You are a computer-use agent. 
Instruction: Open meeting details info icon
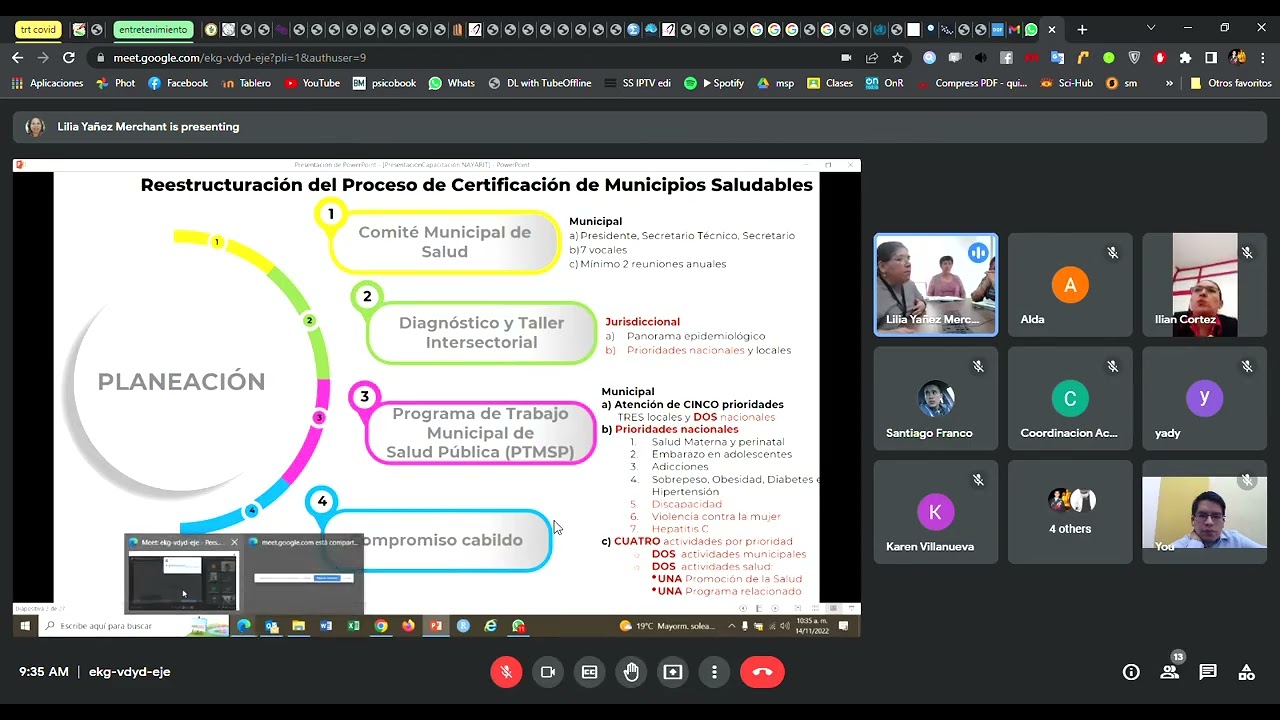tap(1131, 672)
